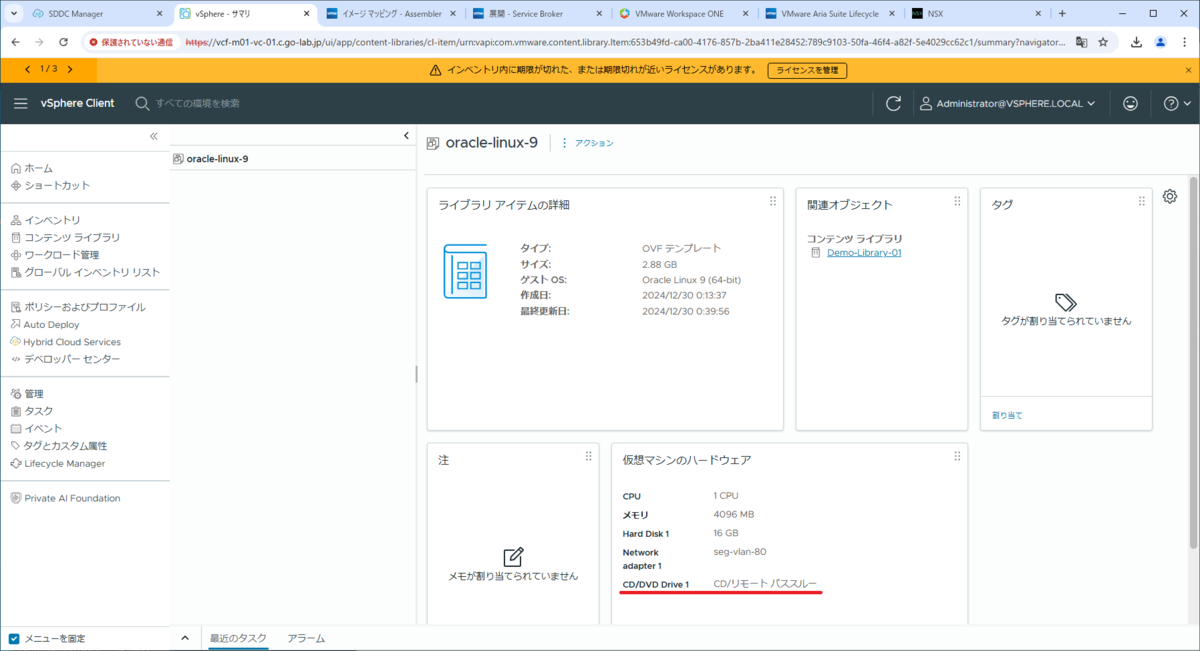Image resolution: width=1200 pixels, height=651 pixels.
Task: Click the note edit pencil icon
Action: (x=513, y=557)
